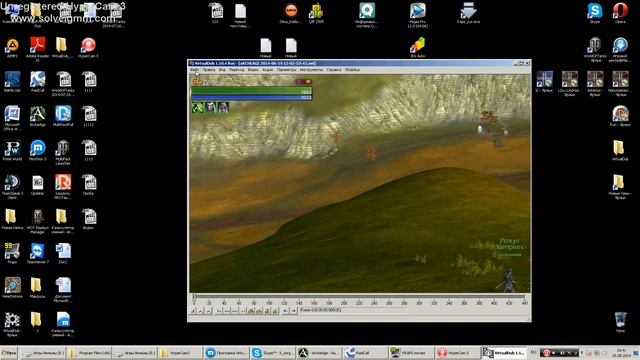Click the frame position readout field
640x360 pixels.
(353, 311)
